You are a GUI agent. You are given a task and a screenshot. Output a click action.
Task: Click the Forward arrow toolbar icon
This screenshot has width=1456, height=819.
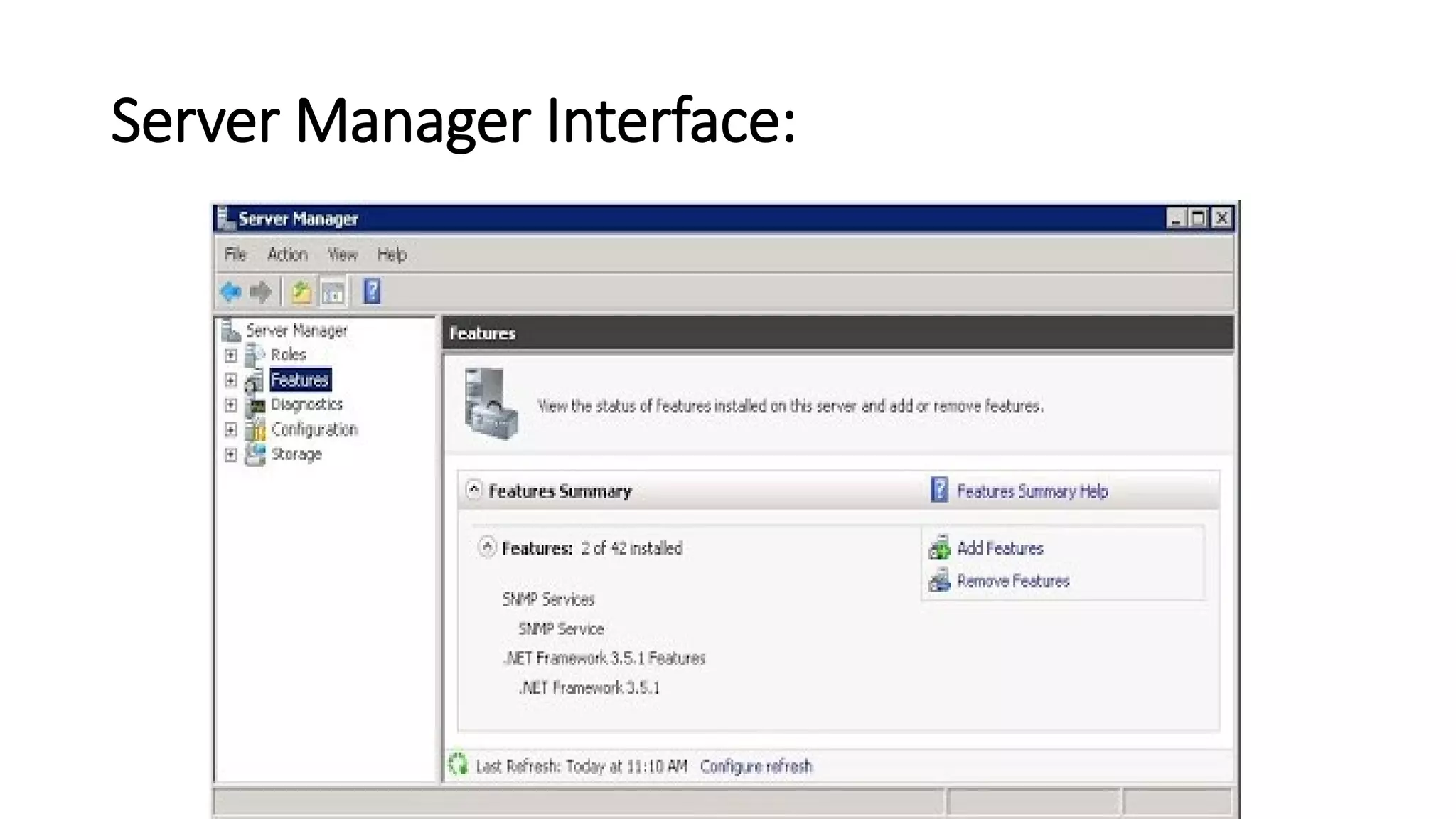pos(261,291)
